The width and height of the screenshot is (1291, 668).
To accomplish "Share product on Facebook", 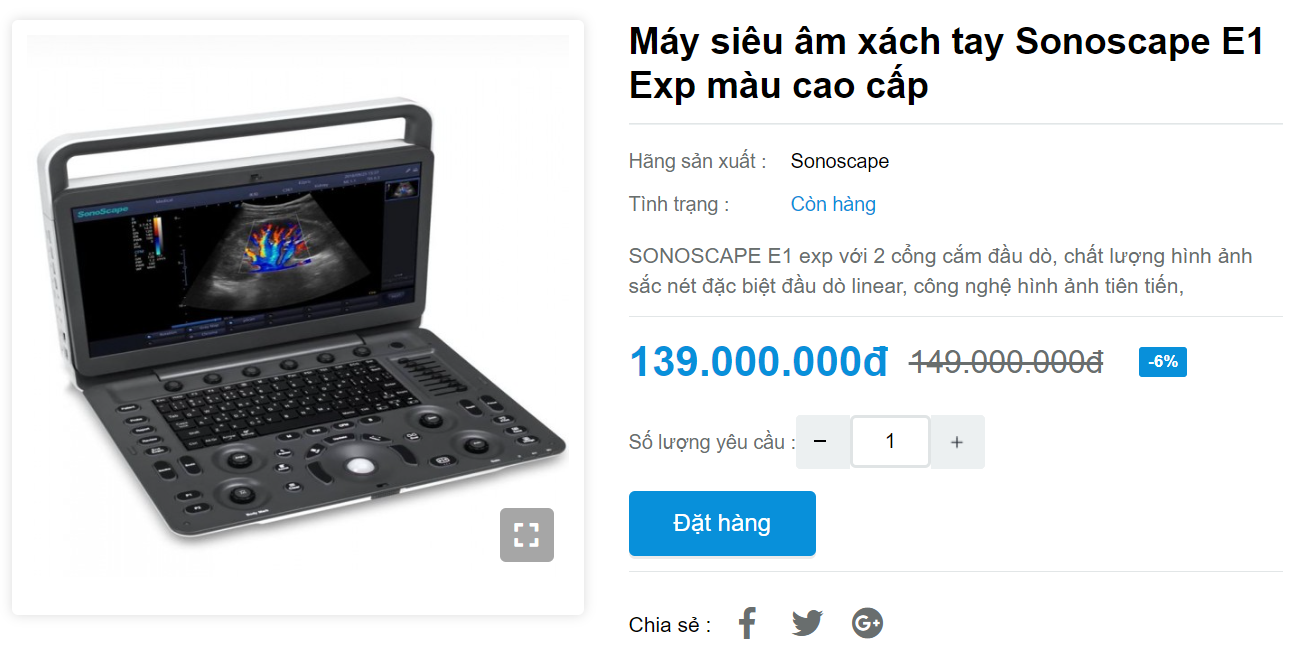I will pyautogui.click(x=747, y=623).
